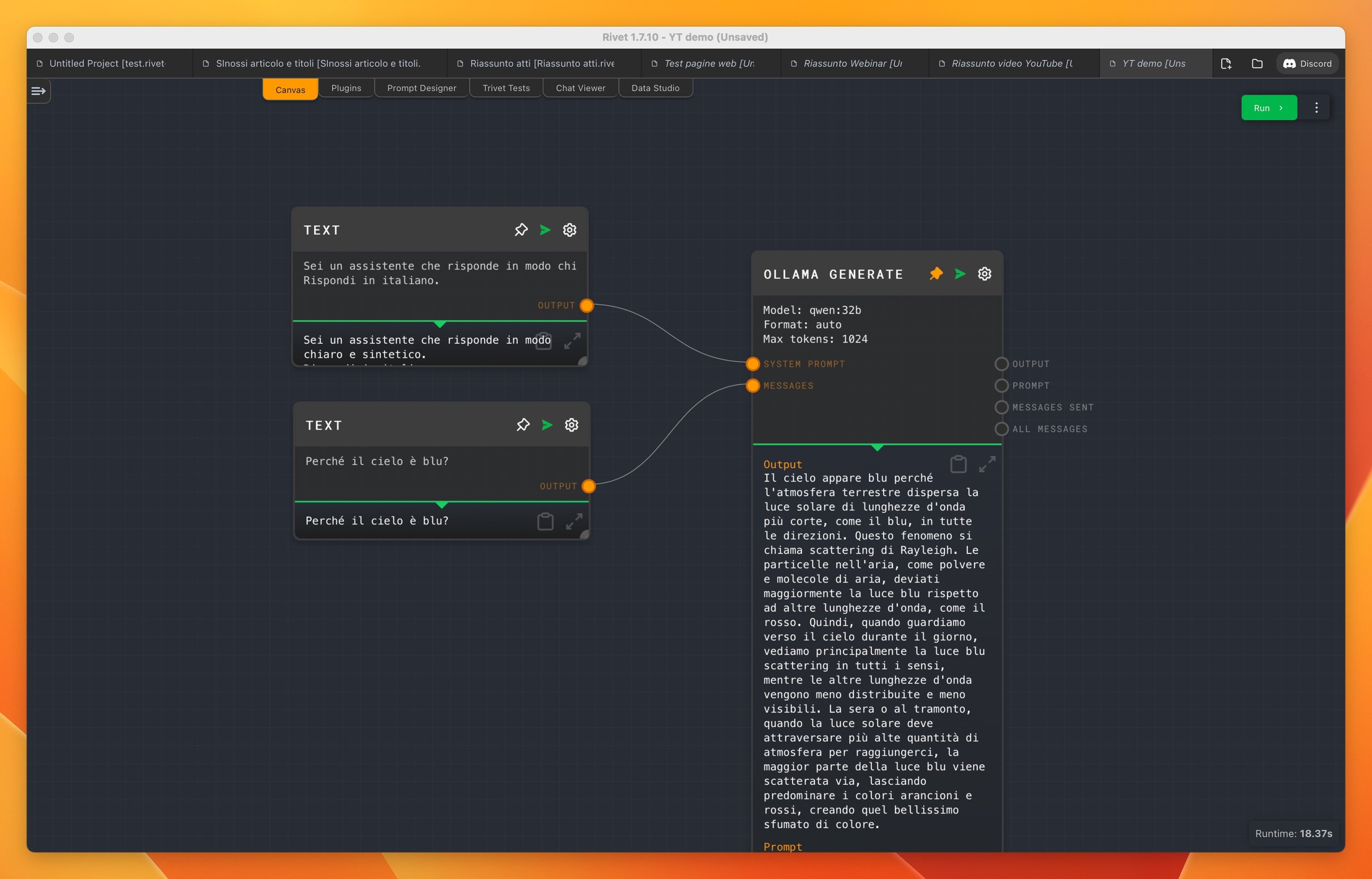The width and height of the screenshot is (1372, 879).
Task: Click the 'sfumato di colore.' output line
Action: (822, 825)
